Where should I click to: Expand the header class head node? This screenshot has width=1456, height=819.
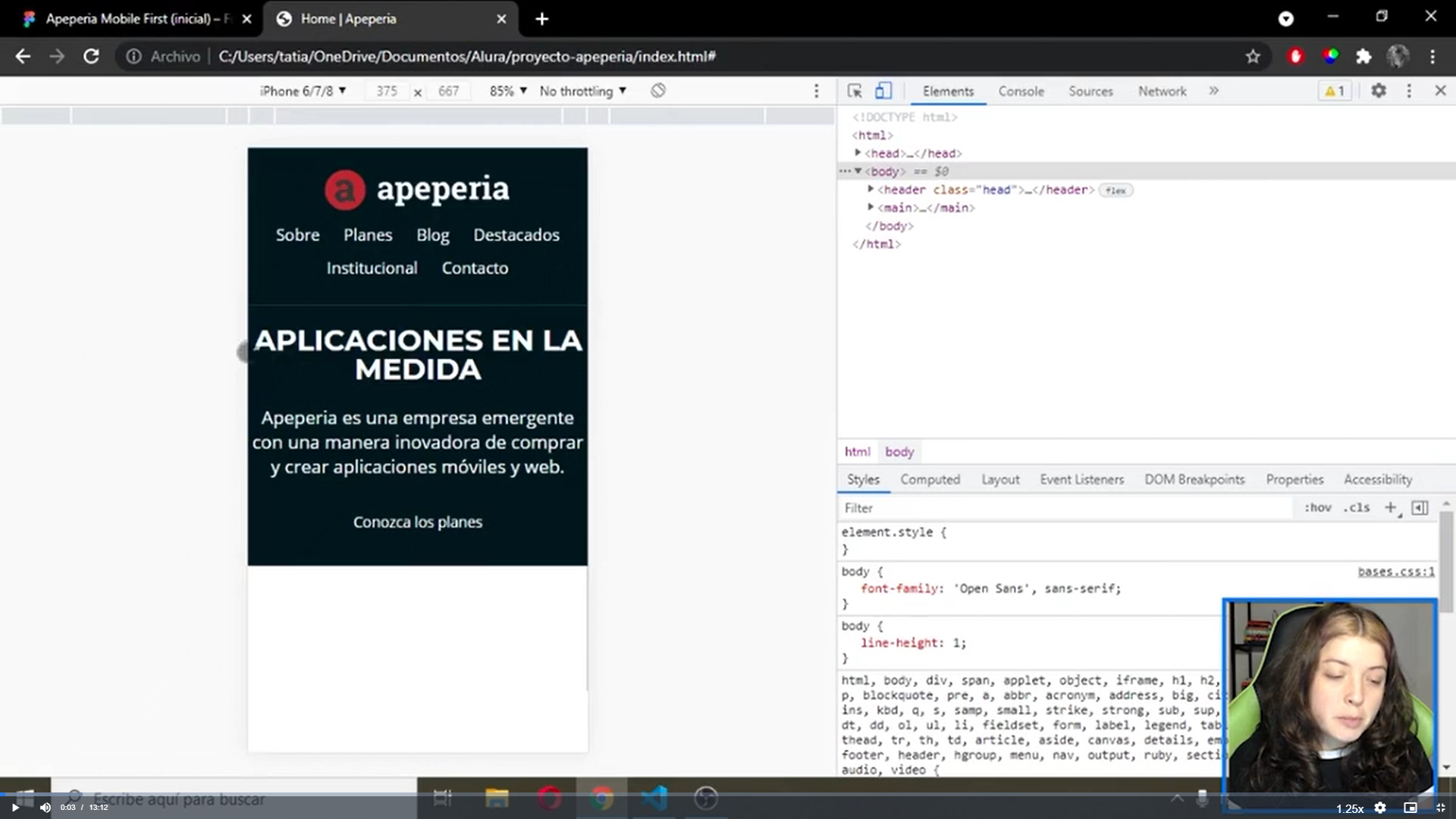pos(871,190)
